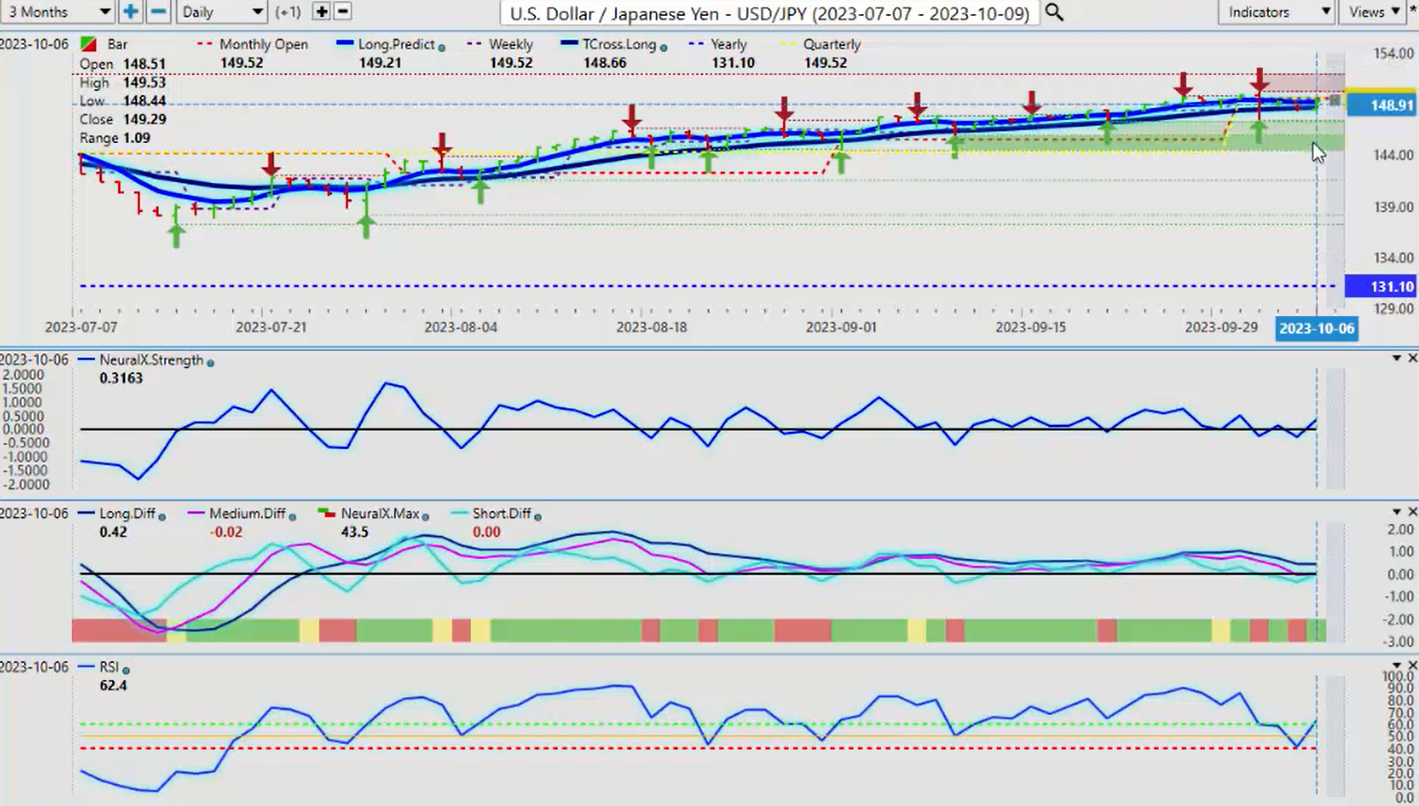Click the Close 149.29 value
The height and width of the screenshot is (806, 1419).
pyautogui.click(x=143, y=119)
